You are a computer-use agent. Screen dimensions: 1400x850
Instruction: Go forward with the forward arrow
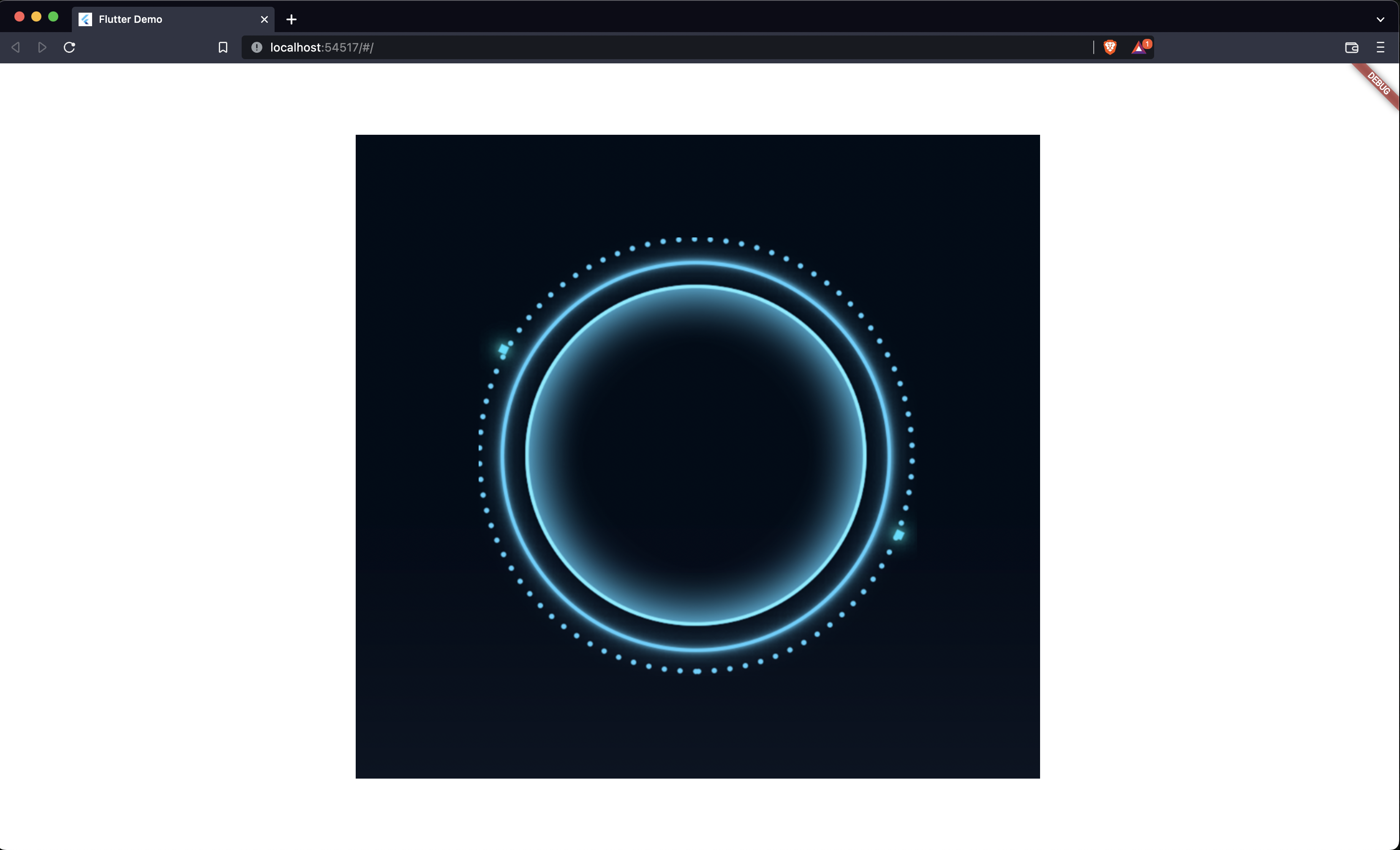(42, 47)
